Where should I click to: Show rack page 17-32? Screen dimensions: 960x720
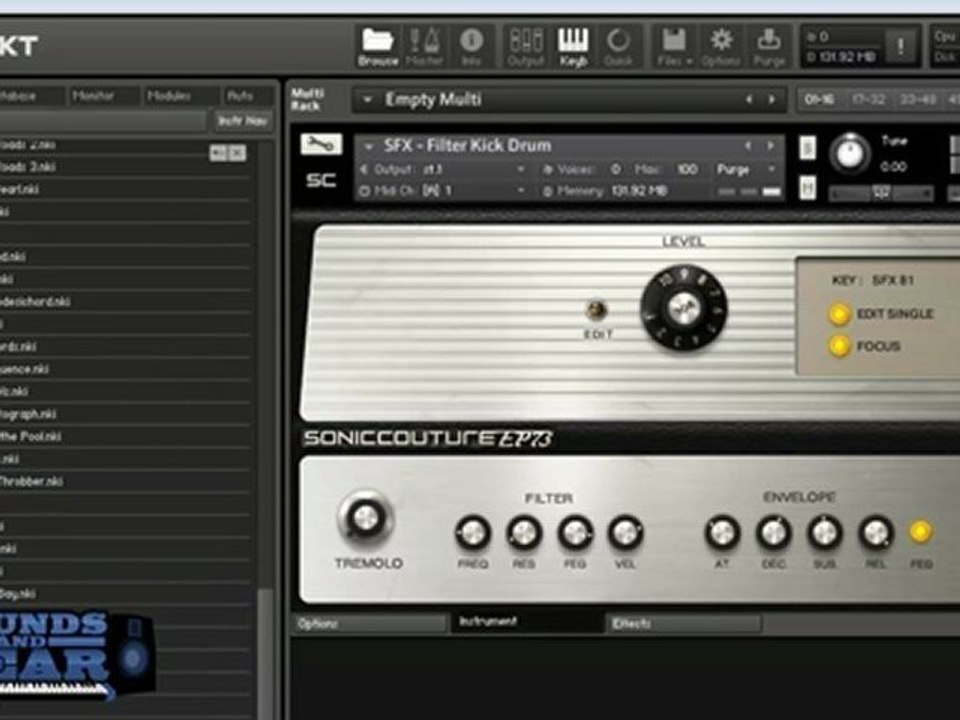868,99
